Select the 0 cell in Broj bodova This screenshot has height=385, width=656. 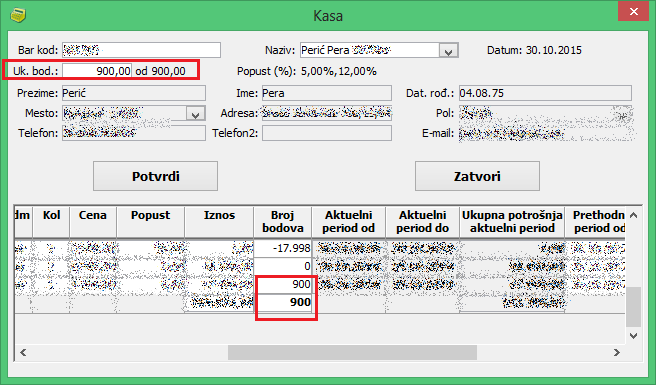click(x=283, y=266)
